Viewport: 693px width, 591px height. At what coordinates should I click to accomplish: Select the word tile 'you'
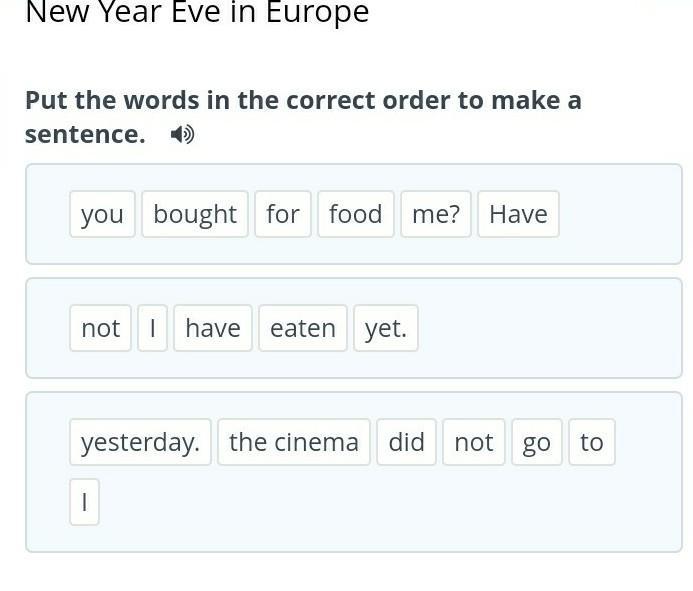[x=102, y=214]
